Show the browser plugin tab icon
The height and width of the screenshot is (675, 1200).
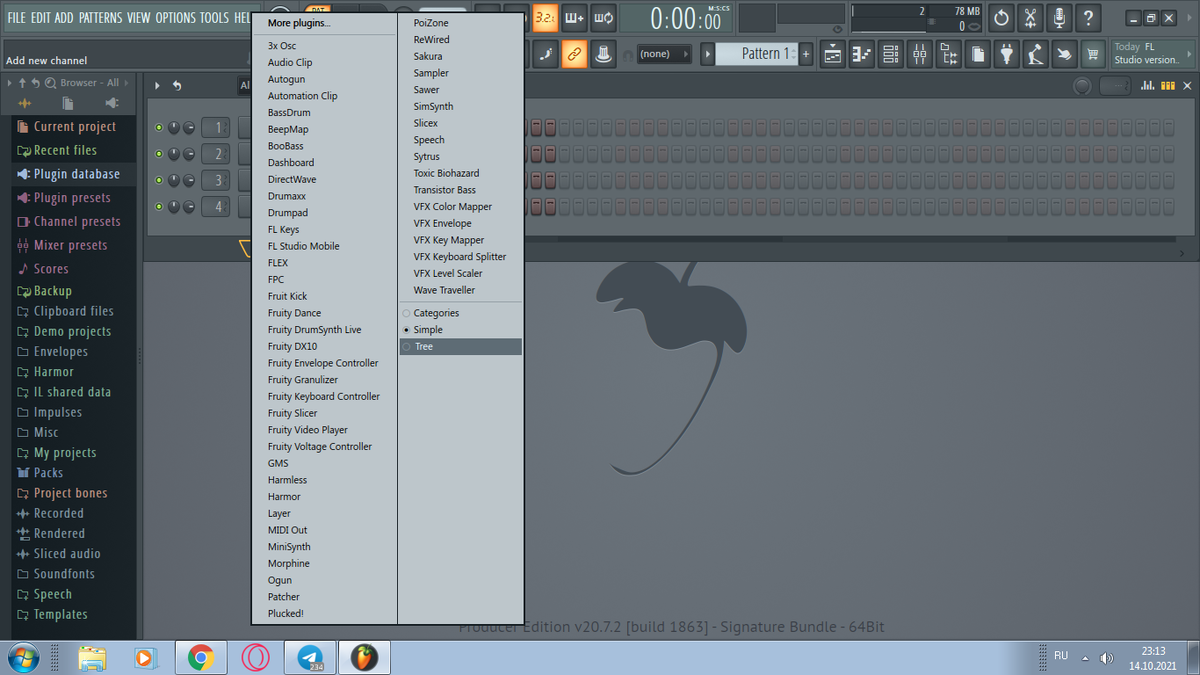pos(111,103)
